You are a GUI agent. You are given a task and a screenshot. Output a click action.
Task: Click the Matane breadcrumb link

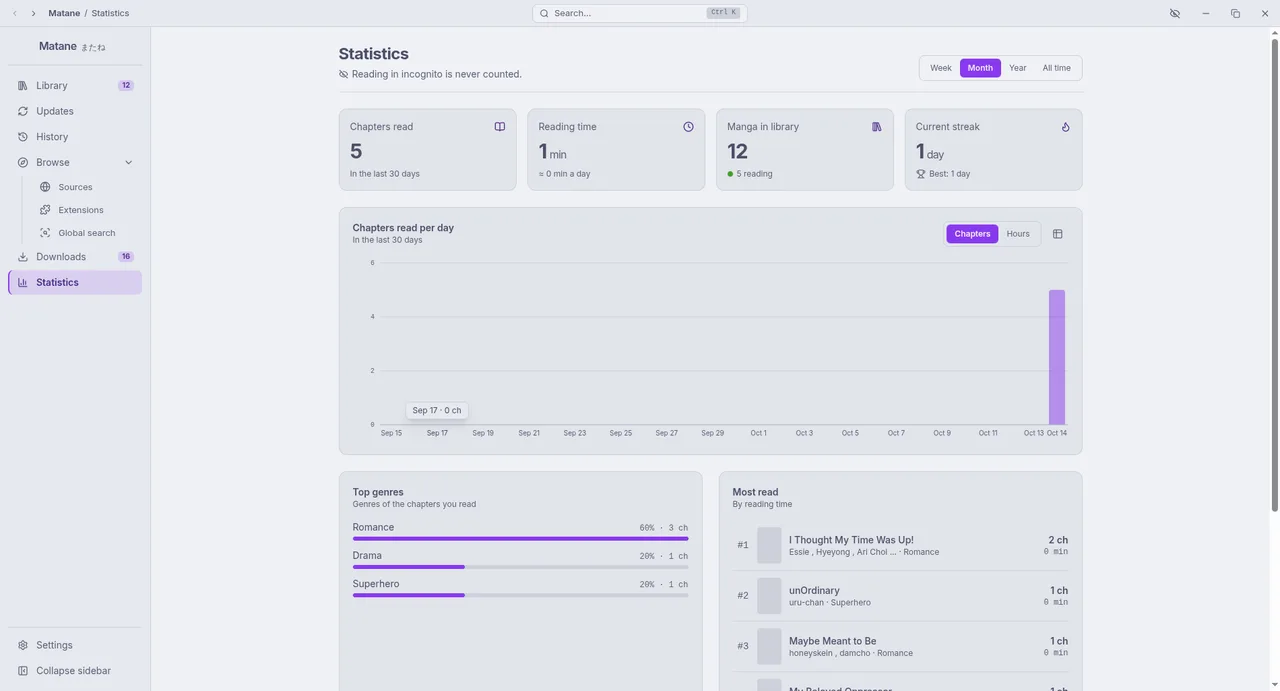click(x=64, y=13)
